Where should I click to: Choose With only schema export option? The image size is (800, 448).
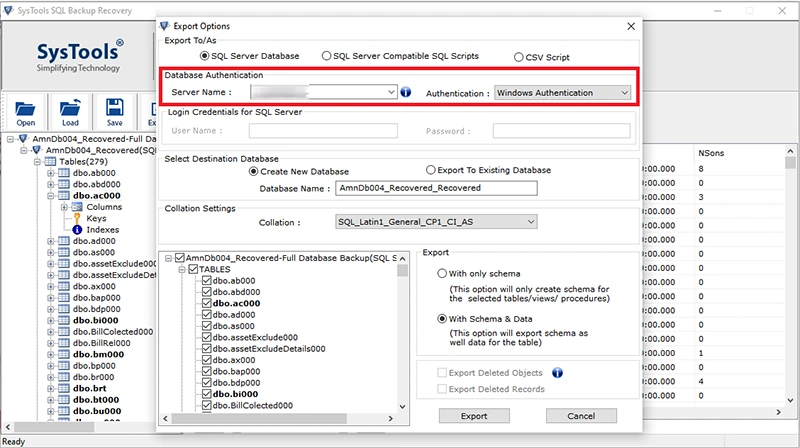pyautogui.click(x=442, y=273)
